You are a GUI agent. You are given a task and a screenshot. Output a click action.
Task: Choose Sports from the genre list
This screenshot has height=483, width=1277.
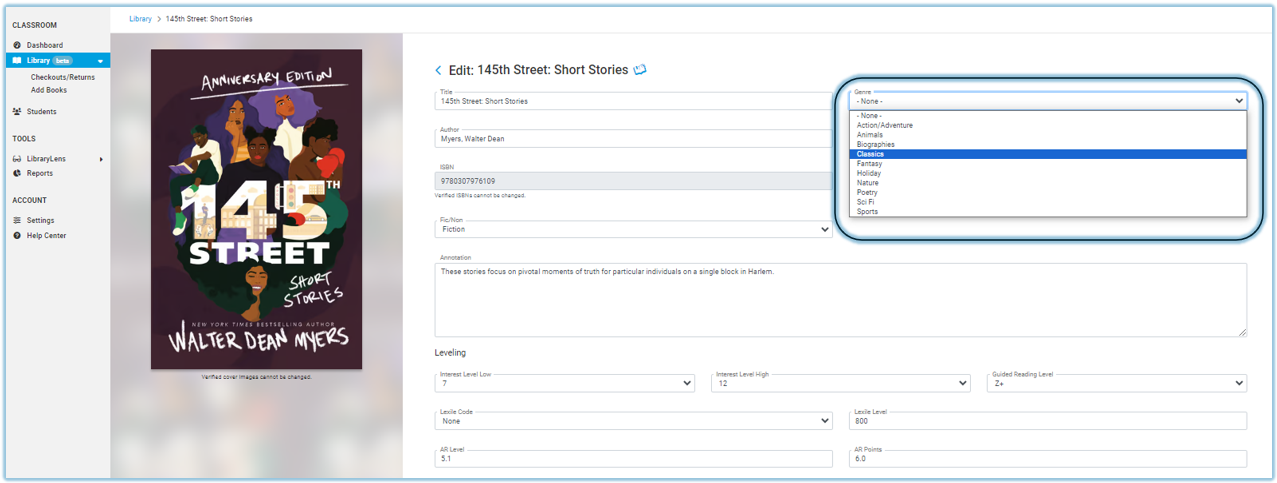point(1048,211)
